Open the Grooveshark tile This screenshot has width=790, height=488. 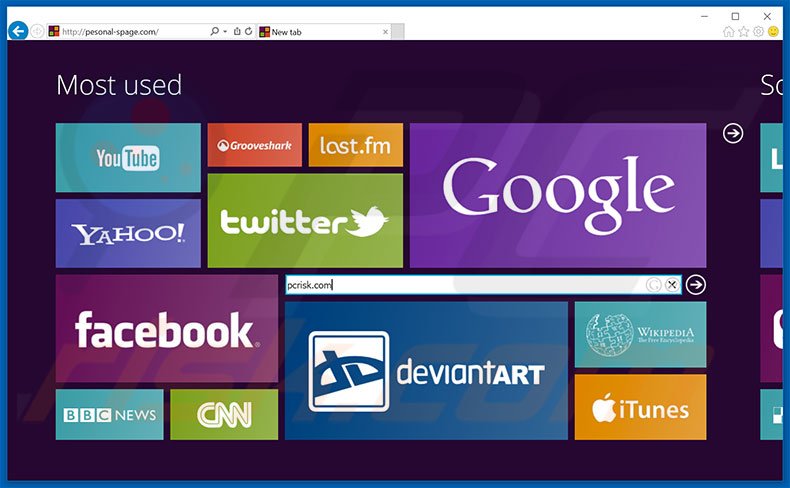[x=255, y=145]
